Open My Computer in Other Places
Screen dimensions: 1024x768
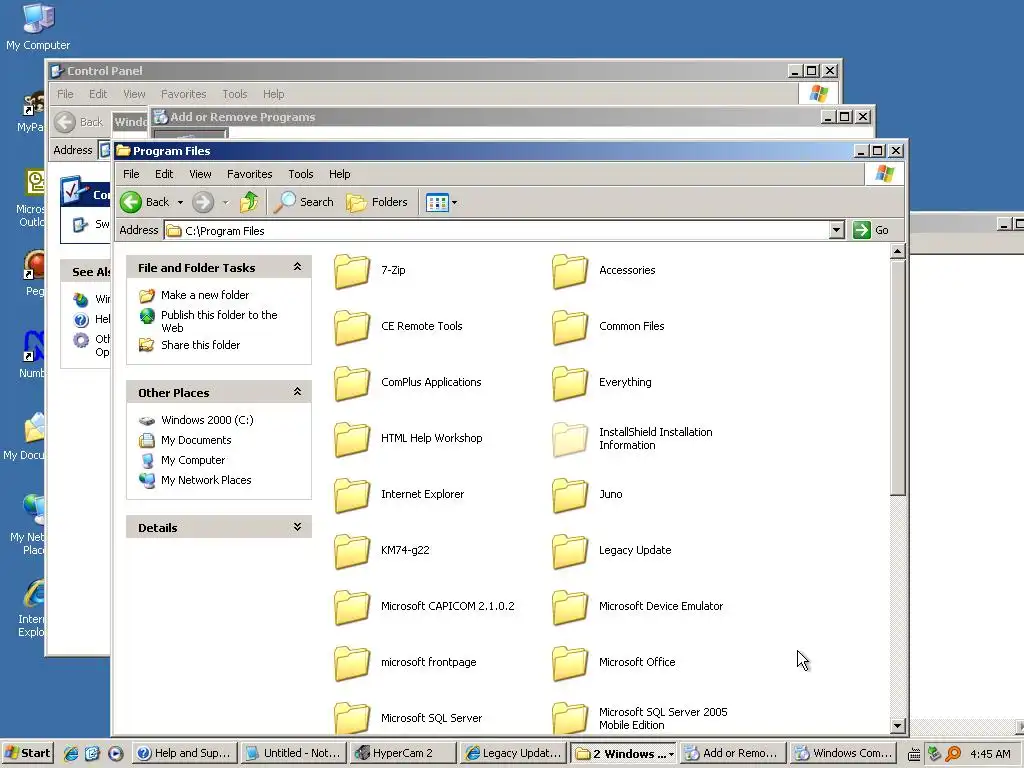point(193,460)
